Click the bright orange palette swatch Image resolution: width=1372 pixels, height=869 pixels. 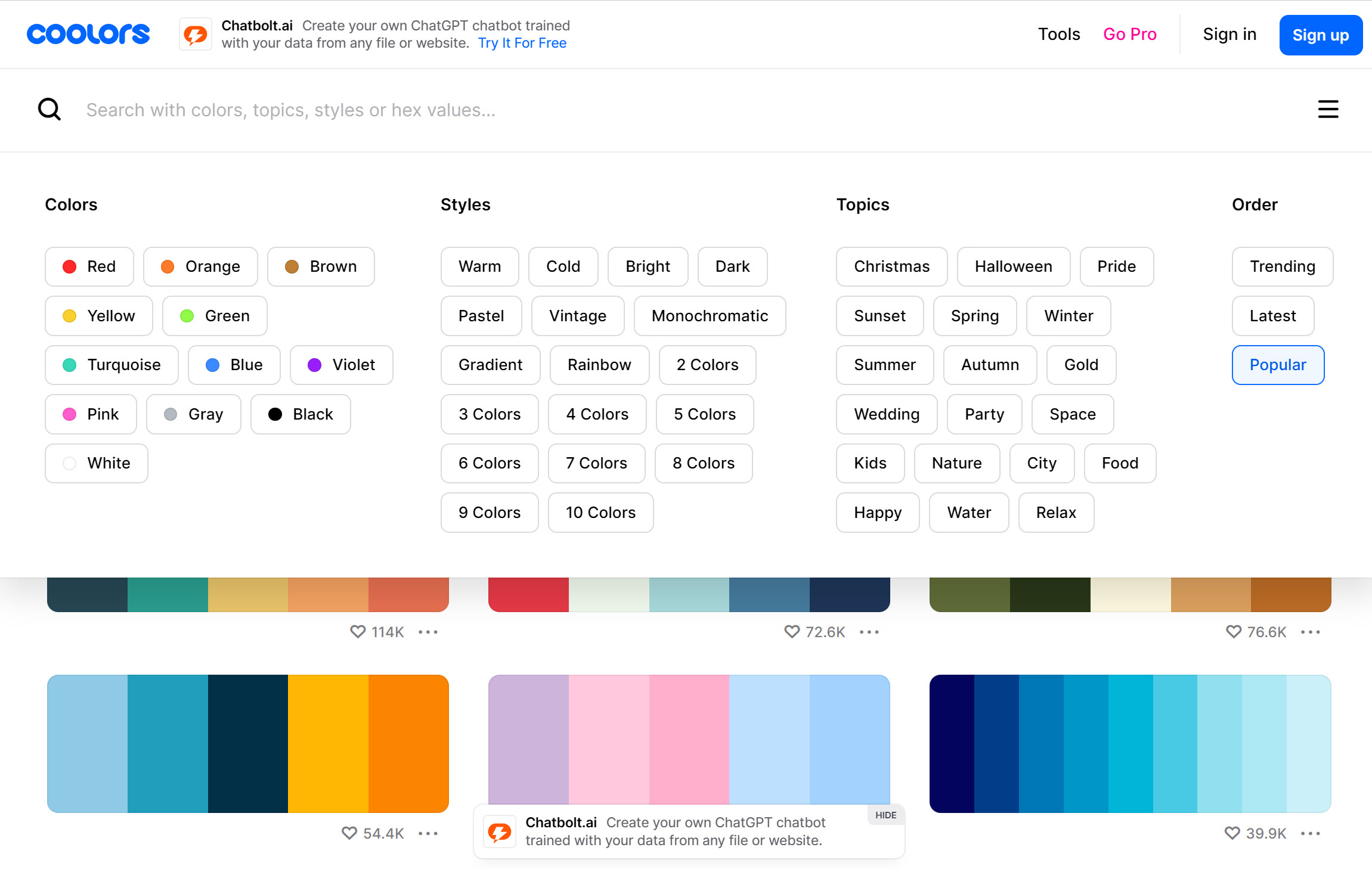point(408,743)
